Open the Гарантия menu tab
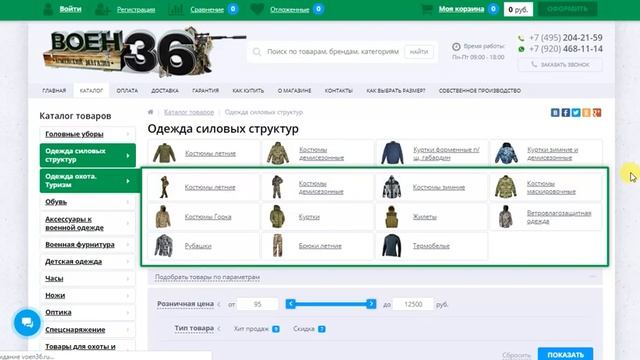640x360 pixels. pos(205,91)
